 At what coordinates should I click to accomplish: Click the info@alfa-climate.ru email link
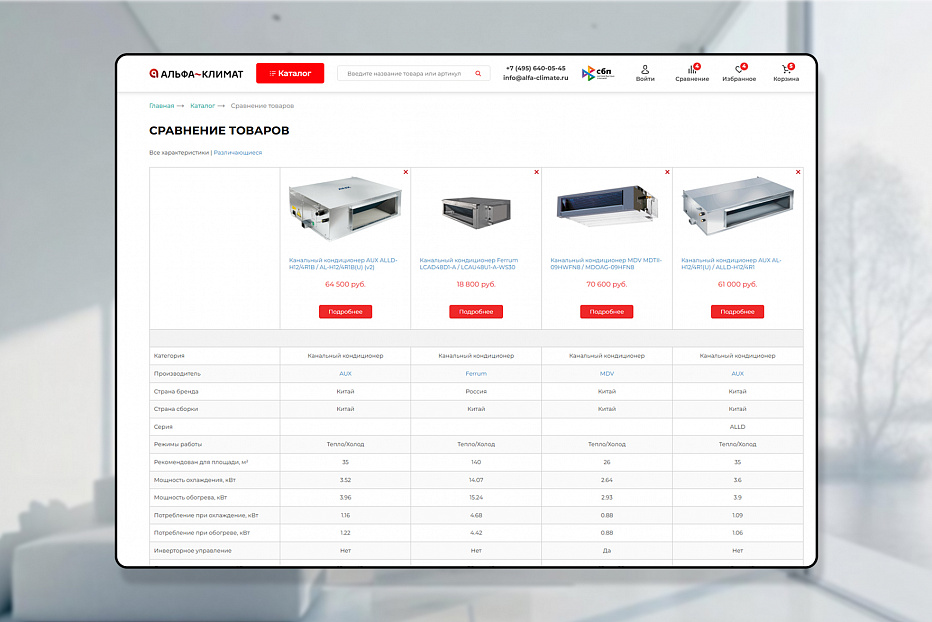[x=536, y=78]
